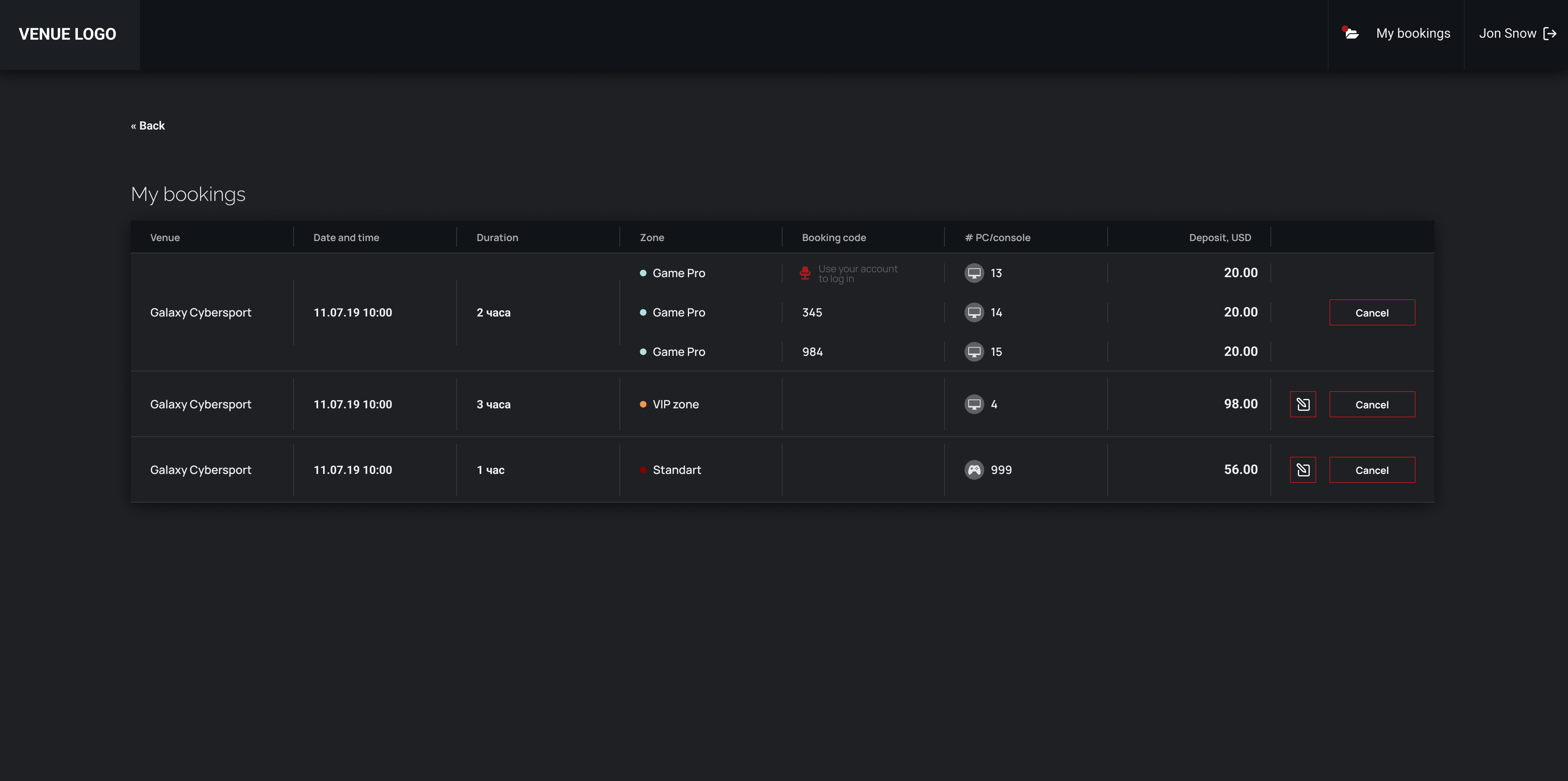The height and width of the screenshot is (781, 1568).
Task: Click Galaxy Cybersport in the 2 часа row
Action: (x=201, y=312)
